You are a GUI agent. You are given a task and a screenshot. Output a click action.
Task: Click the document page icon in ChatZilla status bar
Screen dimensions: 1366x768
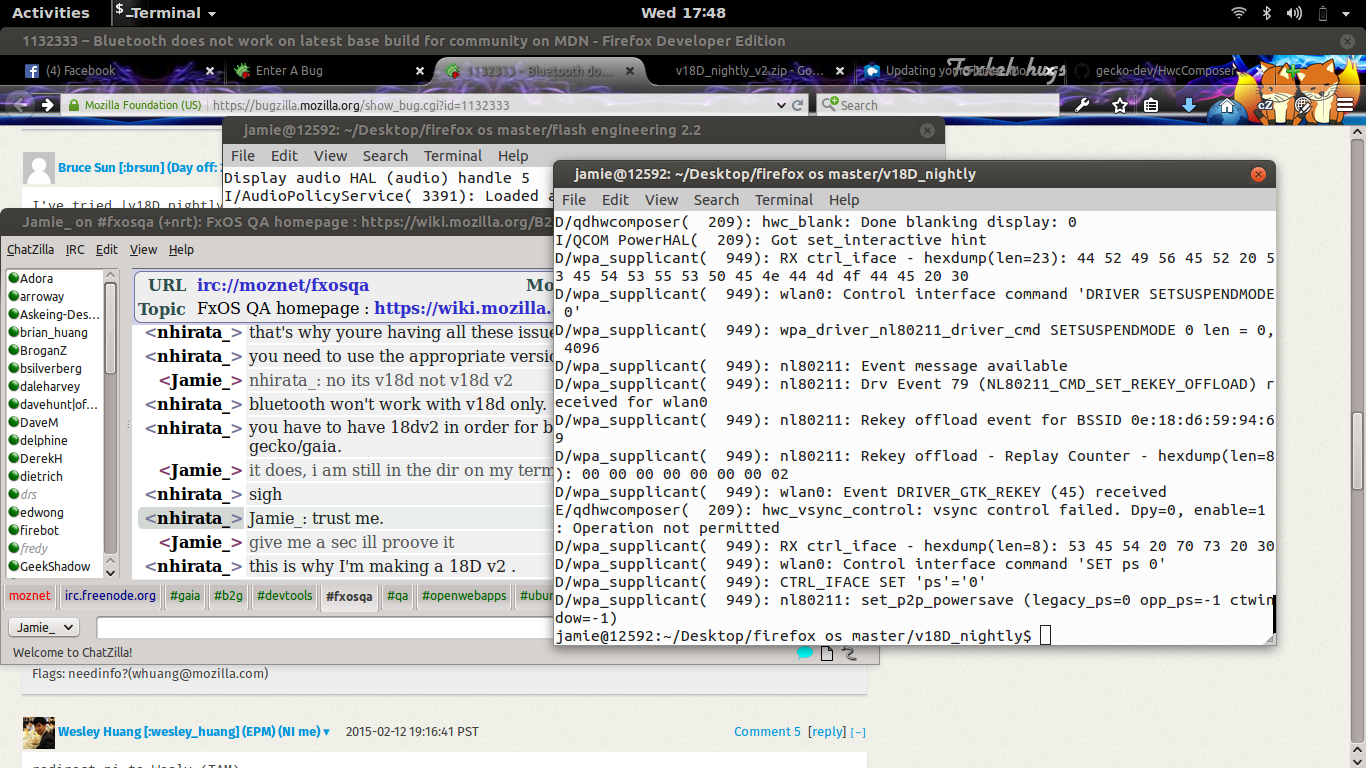coord(827,653)
